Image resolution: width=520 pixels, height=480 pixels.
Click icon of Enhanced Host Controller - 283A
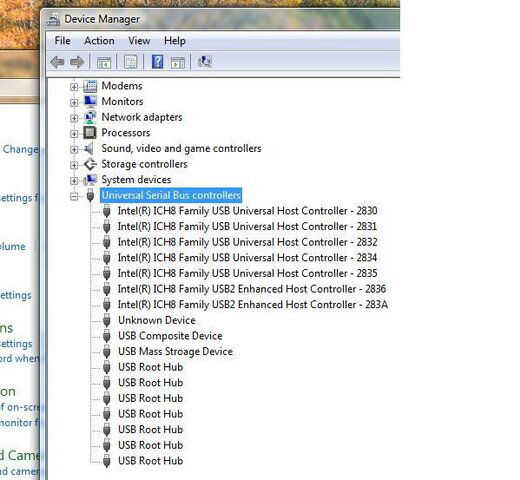(107, 305)
